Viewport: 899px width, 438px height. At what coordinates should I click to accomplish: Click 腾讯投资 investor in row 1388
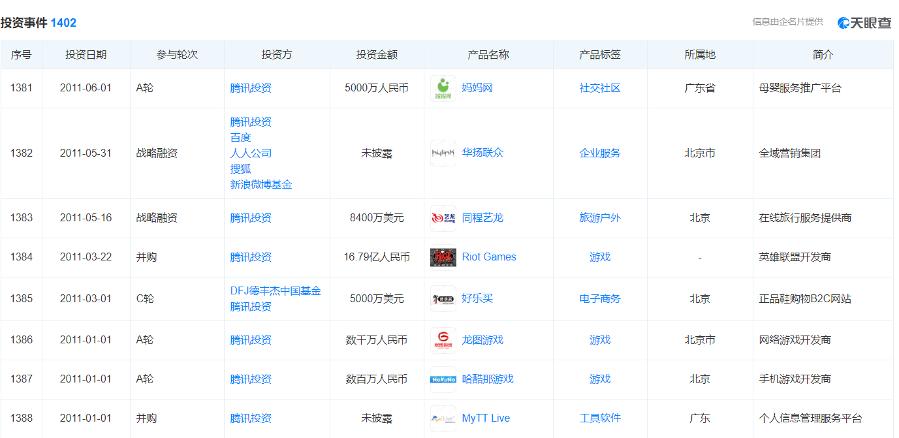251,419
